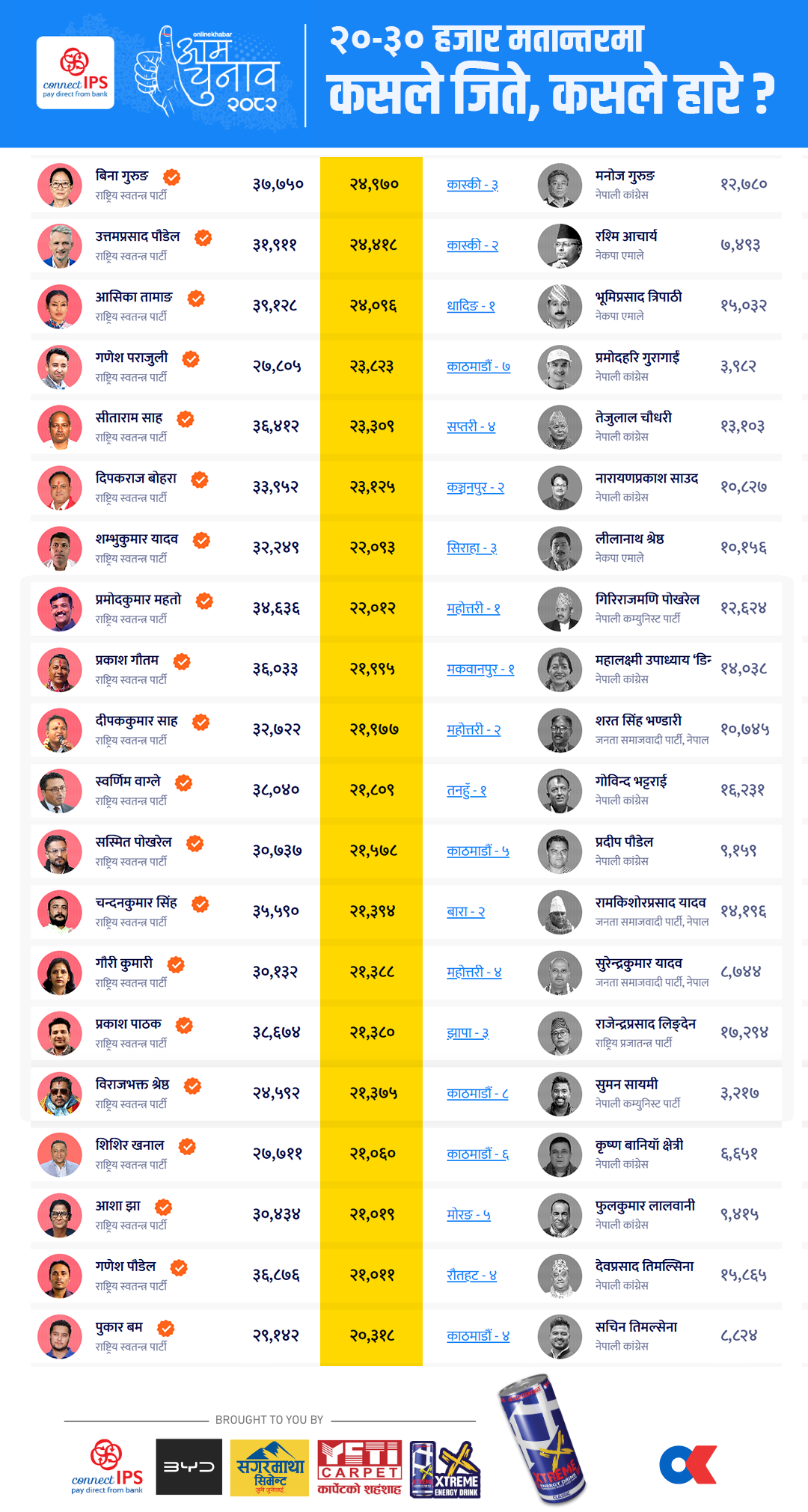Click the Xtreme Energy Drink logo

(x=445, y=1469)
